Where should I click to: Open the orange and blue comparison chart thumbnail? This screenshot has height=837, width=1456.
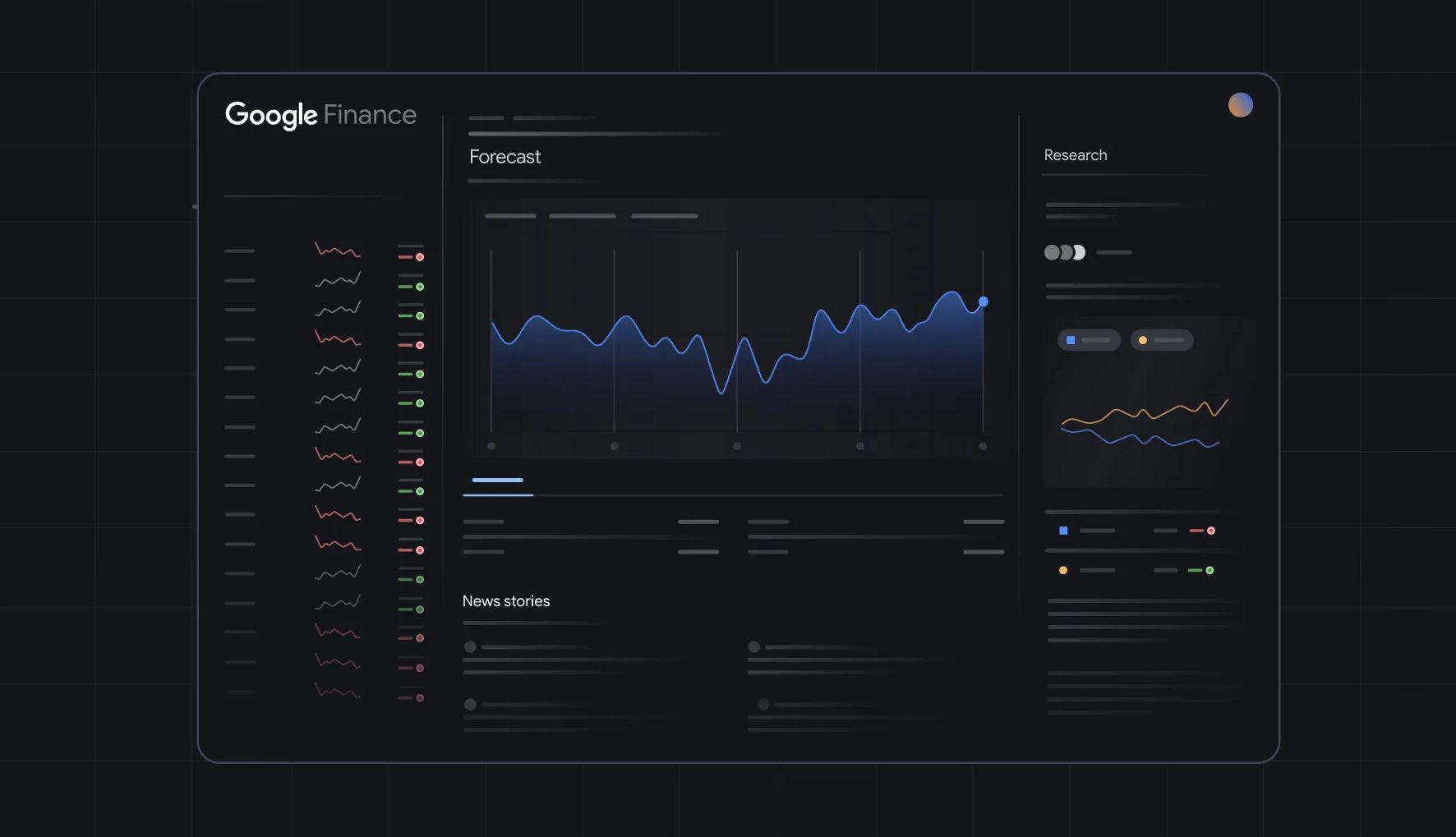coord(1144,423)
